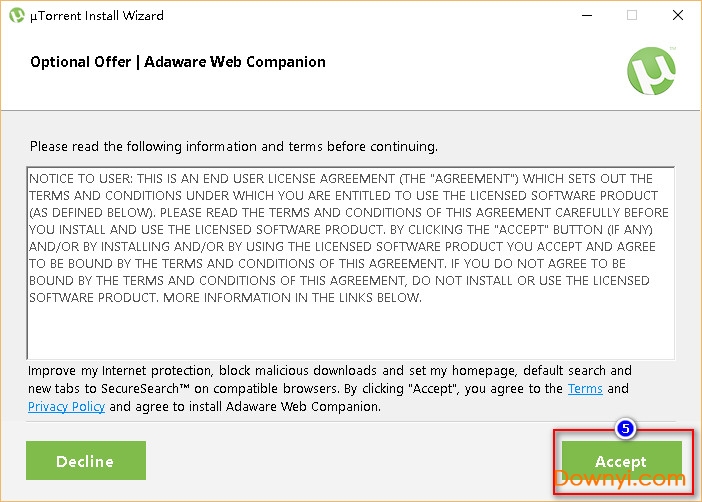The height and width of the screenshot is (502, 702).
Task: Decline the optional Adaware offer
Action: [x=85, y=461]
